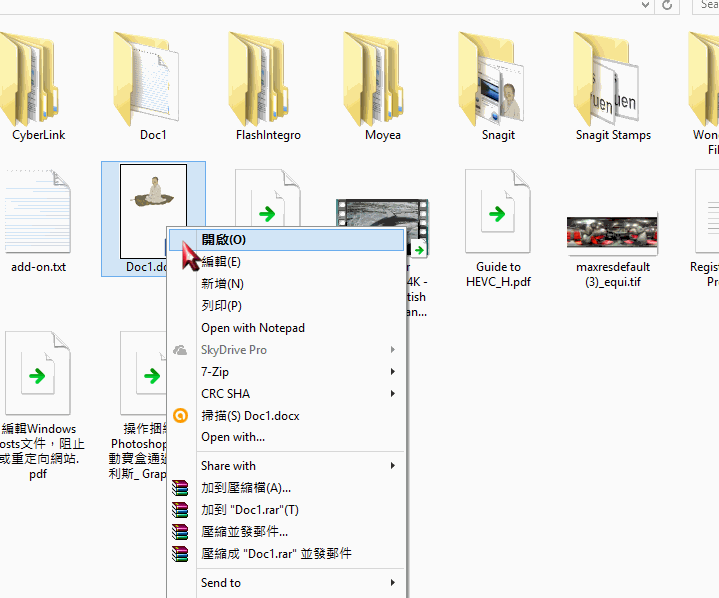Choose Open with Notepad
Viewport: 719px width, 598px height.
tap(287, 328)
